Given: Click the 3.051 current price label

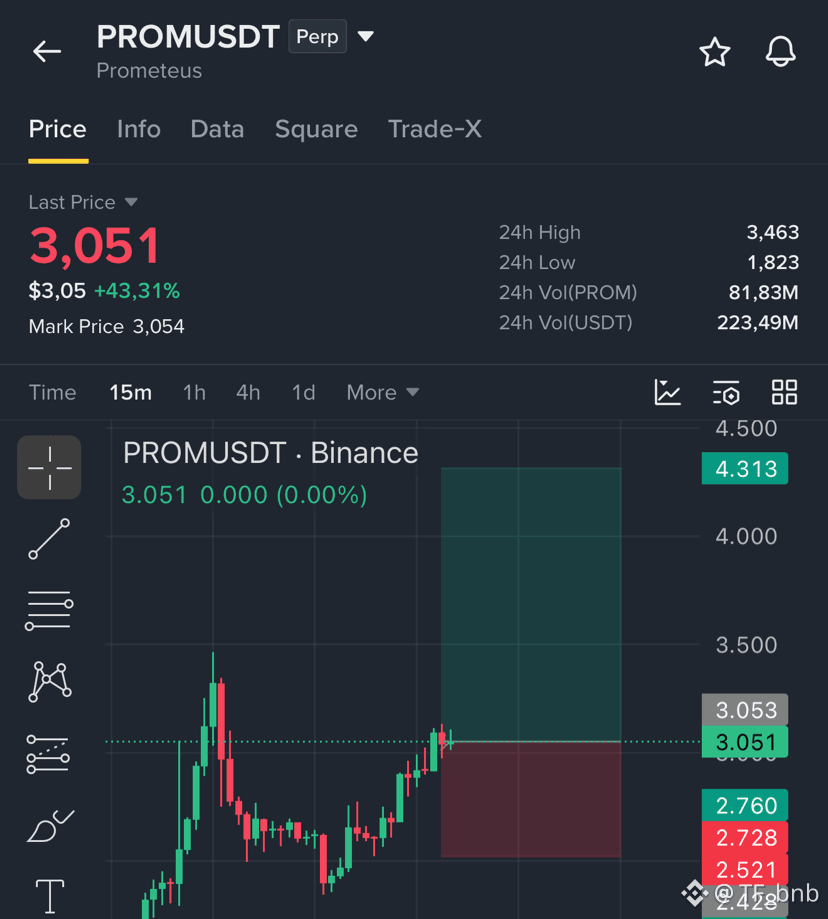Looking at the screenshot, I should click(745, 742).
